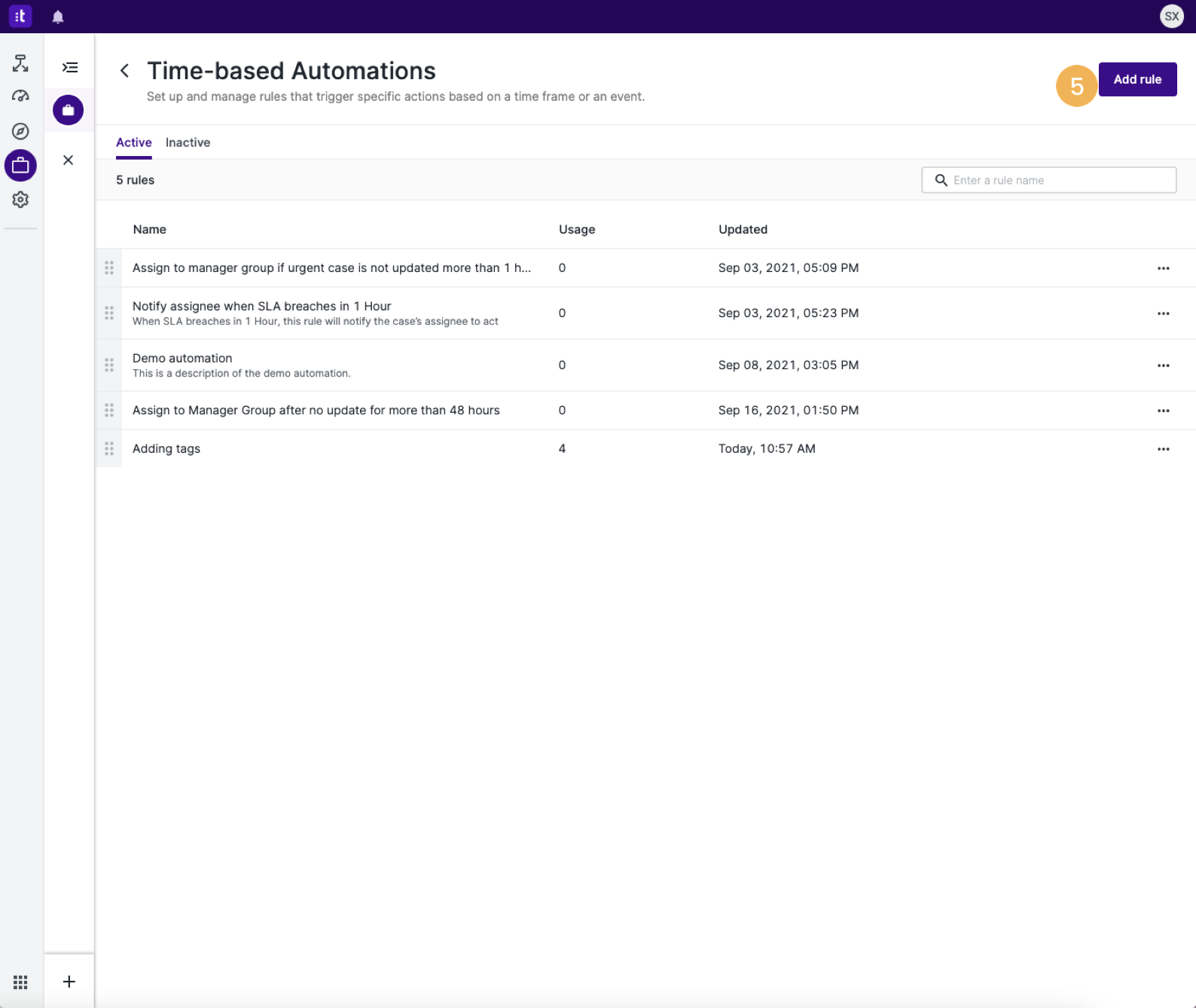Image resolution: width=1196 pixels, height=1008 pixels.
Task: Click the Add rule button
Action: click(x=1137, y=79)
